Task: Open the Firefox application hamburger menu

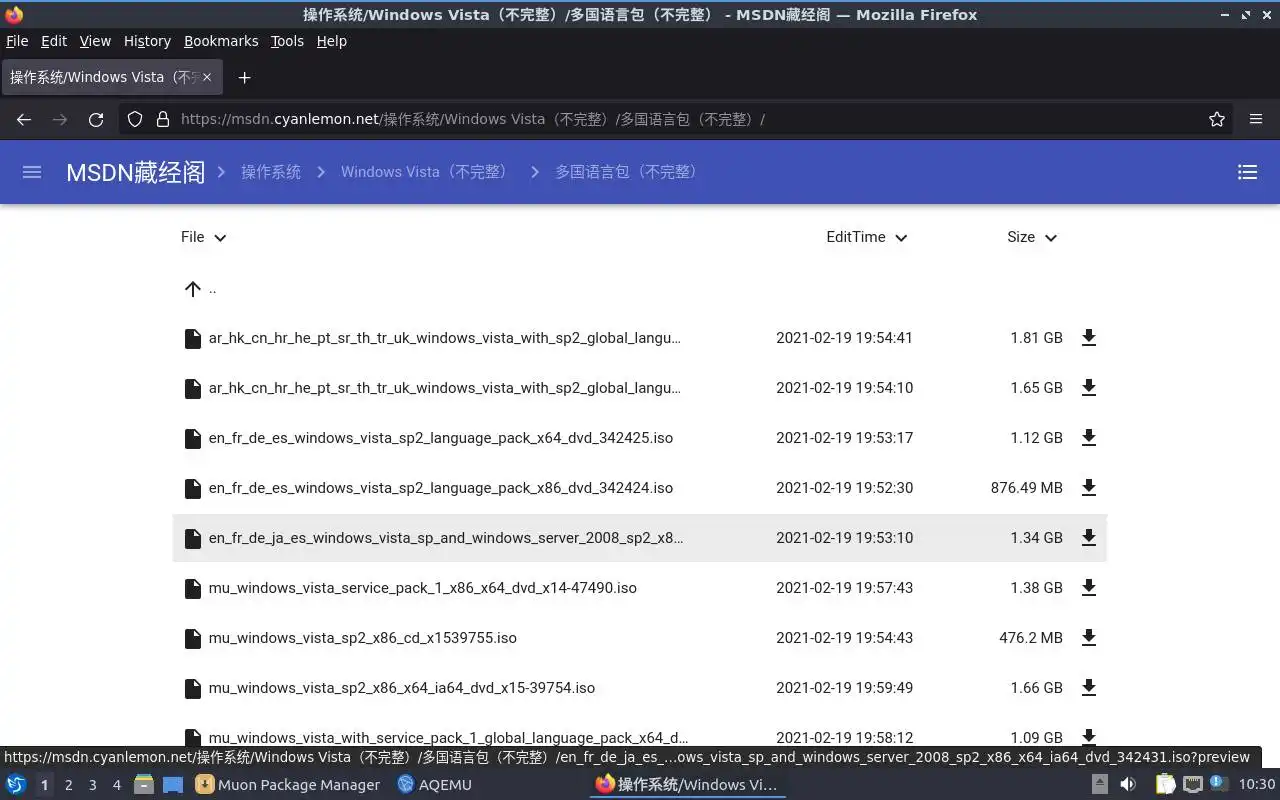Action: click(1256, 119)
